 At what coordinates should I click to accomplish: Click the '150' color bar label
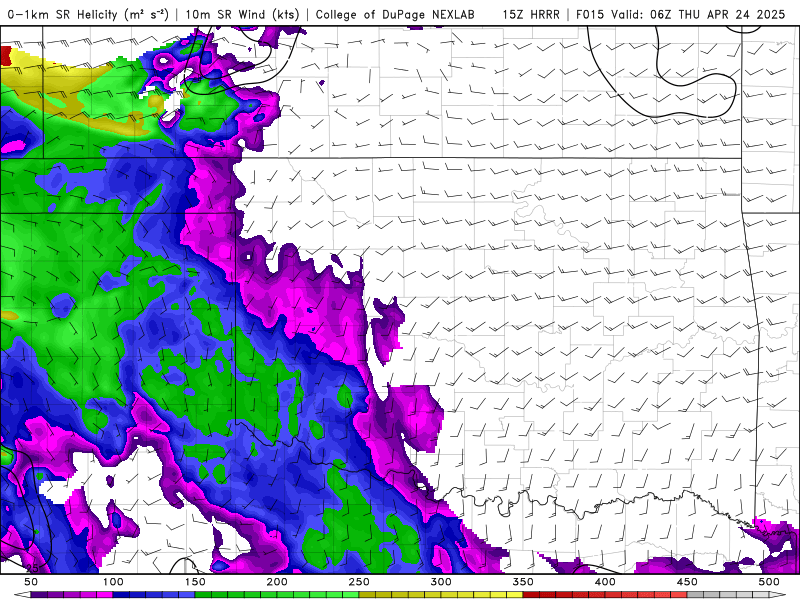pos(195,582)
